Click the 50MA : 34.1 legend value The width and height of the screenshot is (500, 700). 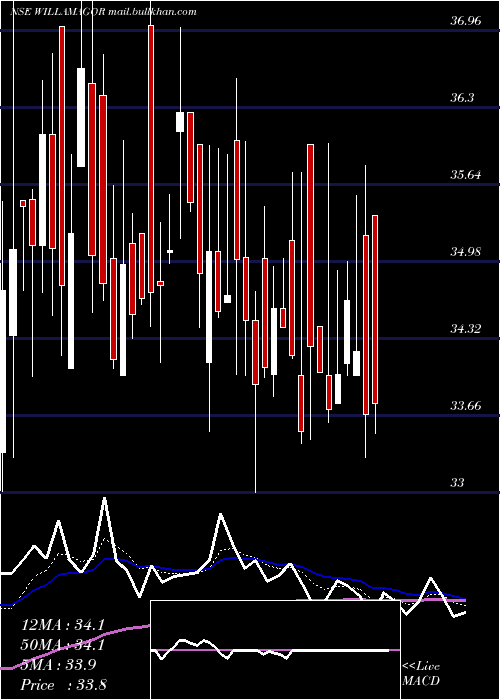[63, 645]
